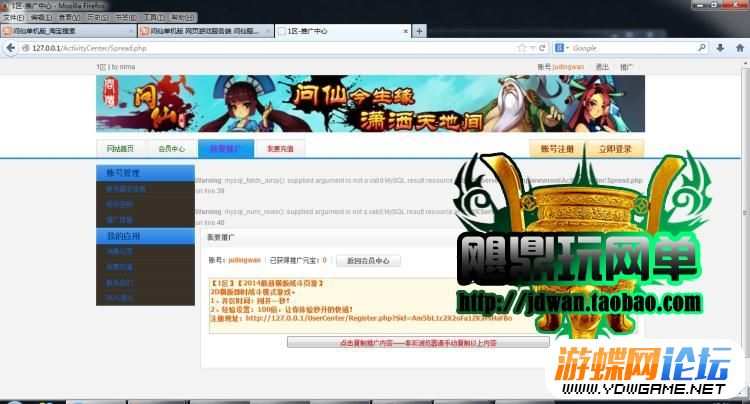Click the Firefox logo in title bar
750x404 pixels.
[x=5, y=6]
